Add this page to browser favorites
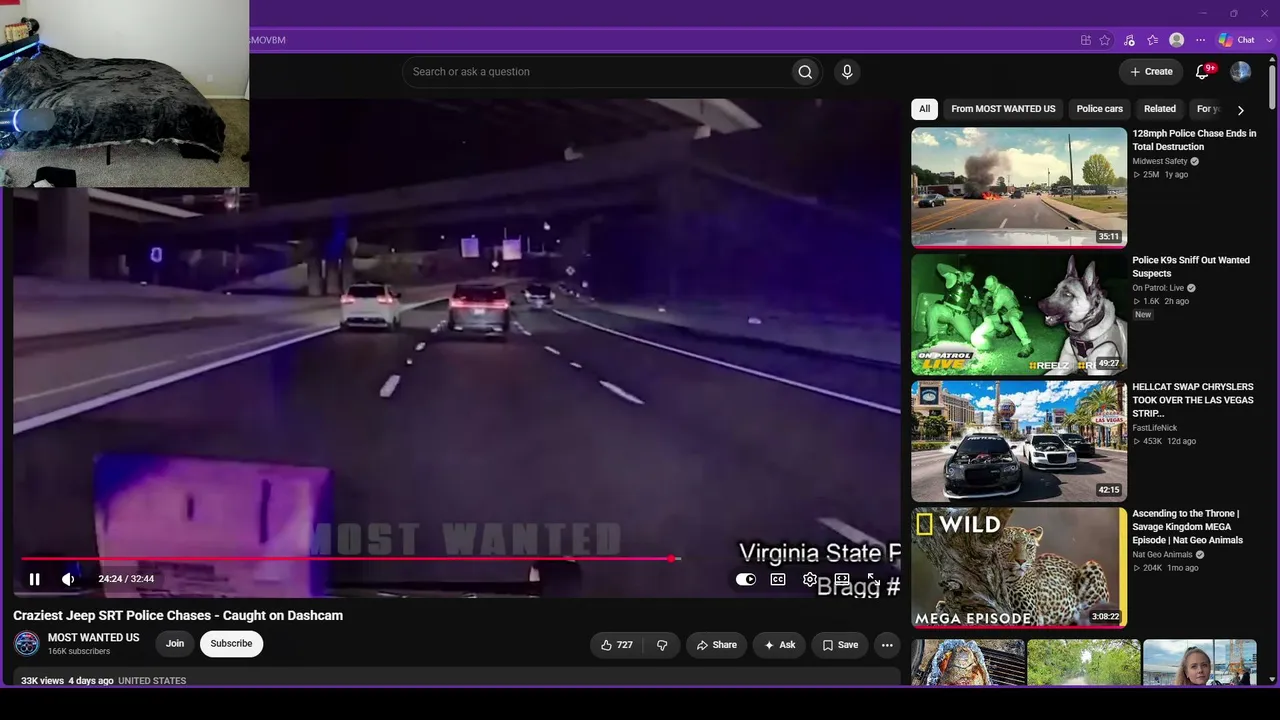Viewport: 1280px width, 720px height. click(x=1105, y=40)
